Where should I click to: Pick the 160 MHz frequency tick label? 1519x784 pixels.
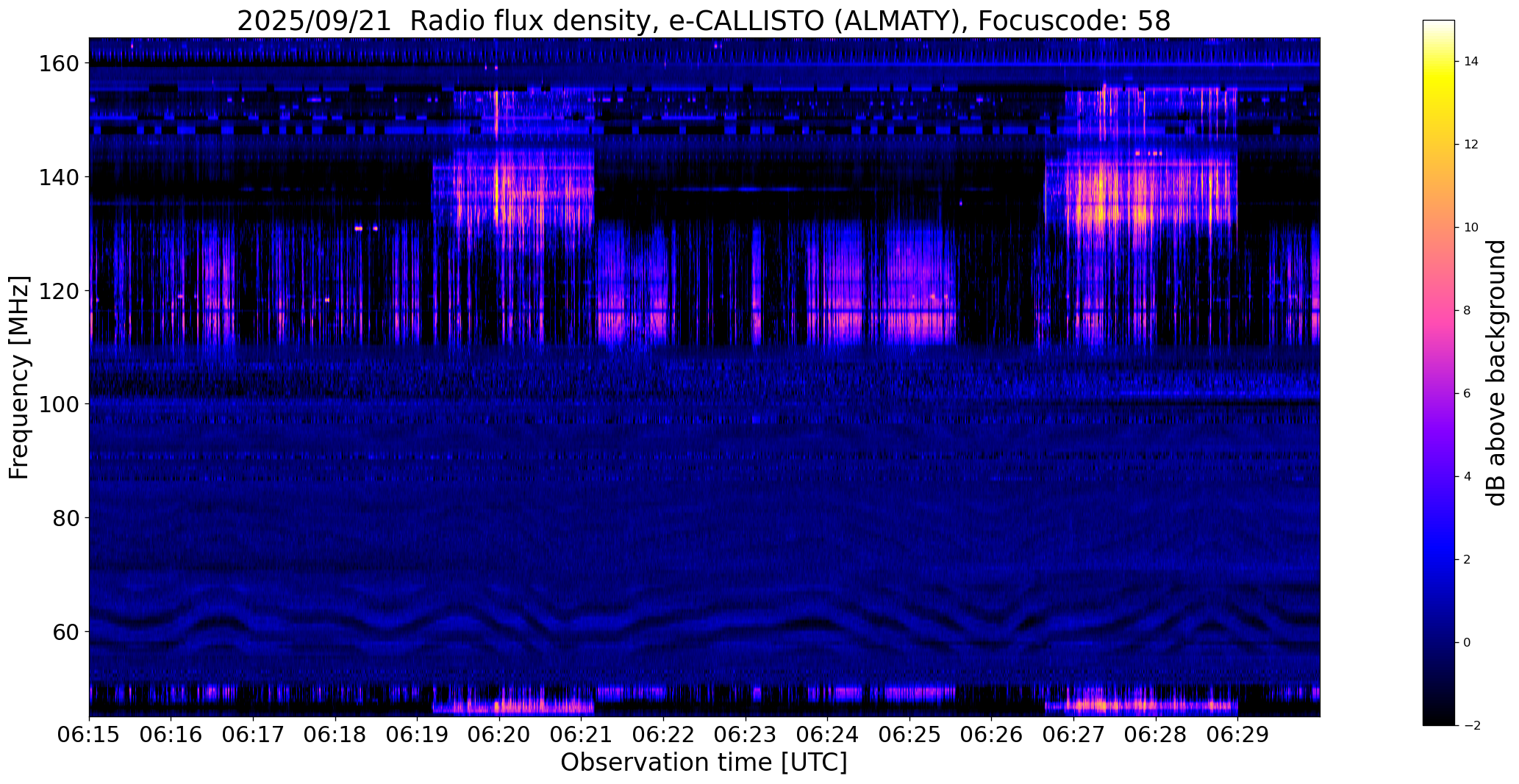60,64
